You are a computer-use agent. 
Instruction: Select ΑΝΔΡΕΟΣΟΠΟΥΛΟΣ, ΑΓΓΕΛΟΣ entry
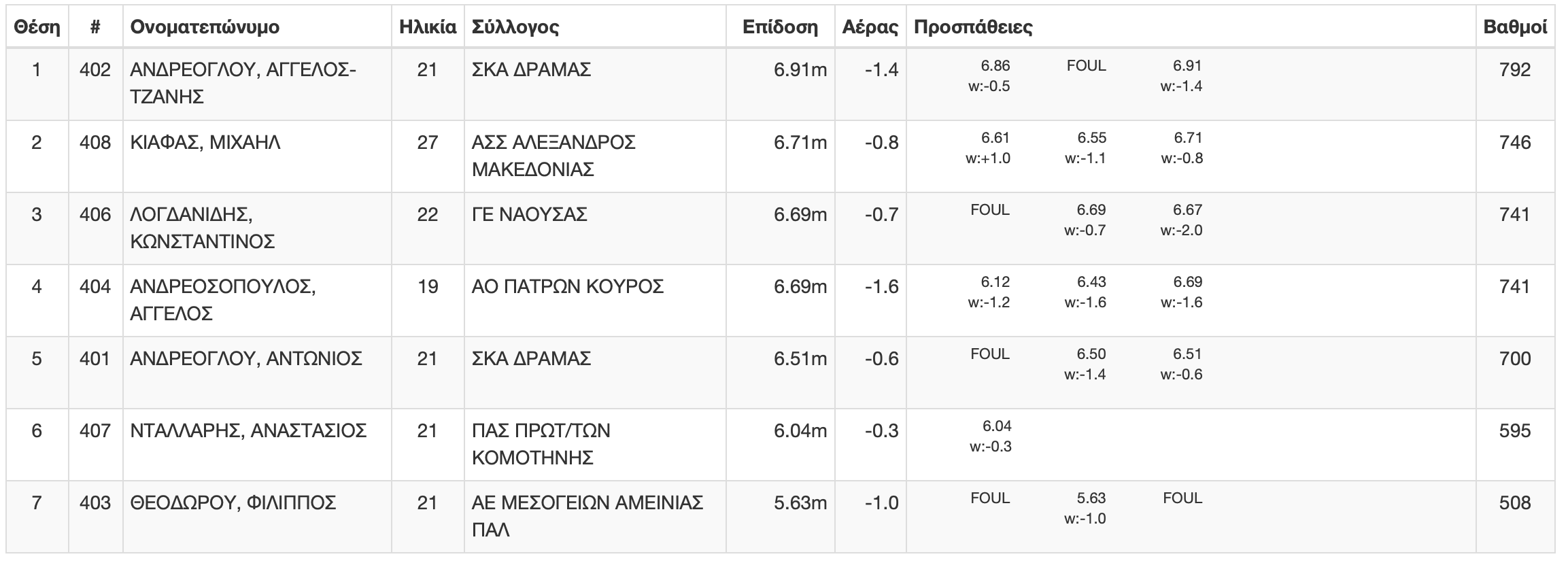tap(223, 300)
